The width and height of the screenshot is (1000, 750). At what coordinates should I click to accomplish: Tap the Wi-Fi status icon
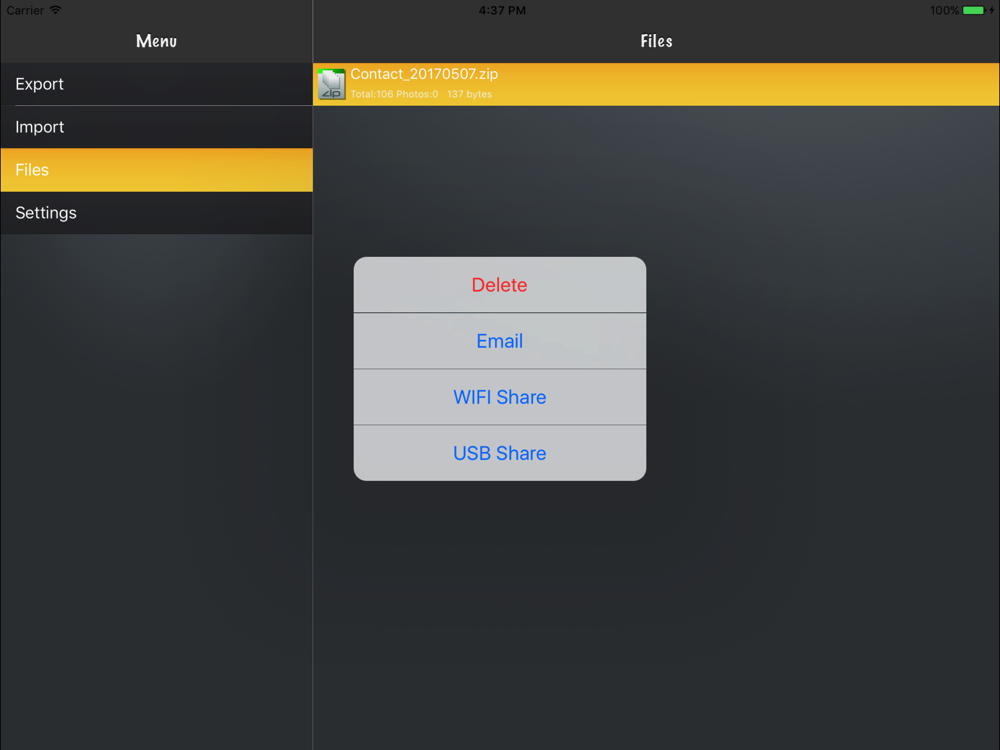[55, 10]
